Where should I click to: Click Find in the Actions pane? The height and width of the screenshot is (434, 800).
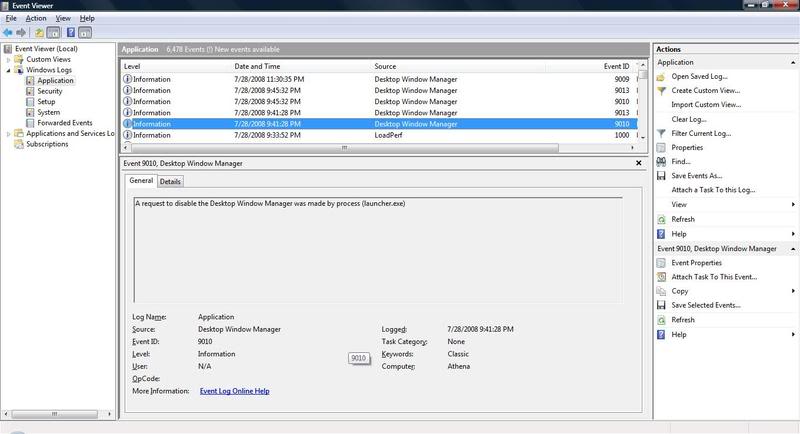coord(681,161)
